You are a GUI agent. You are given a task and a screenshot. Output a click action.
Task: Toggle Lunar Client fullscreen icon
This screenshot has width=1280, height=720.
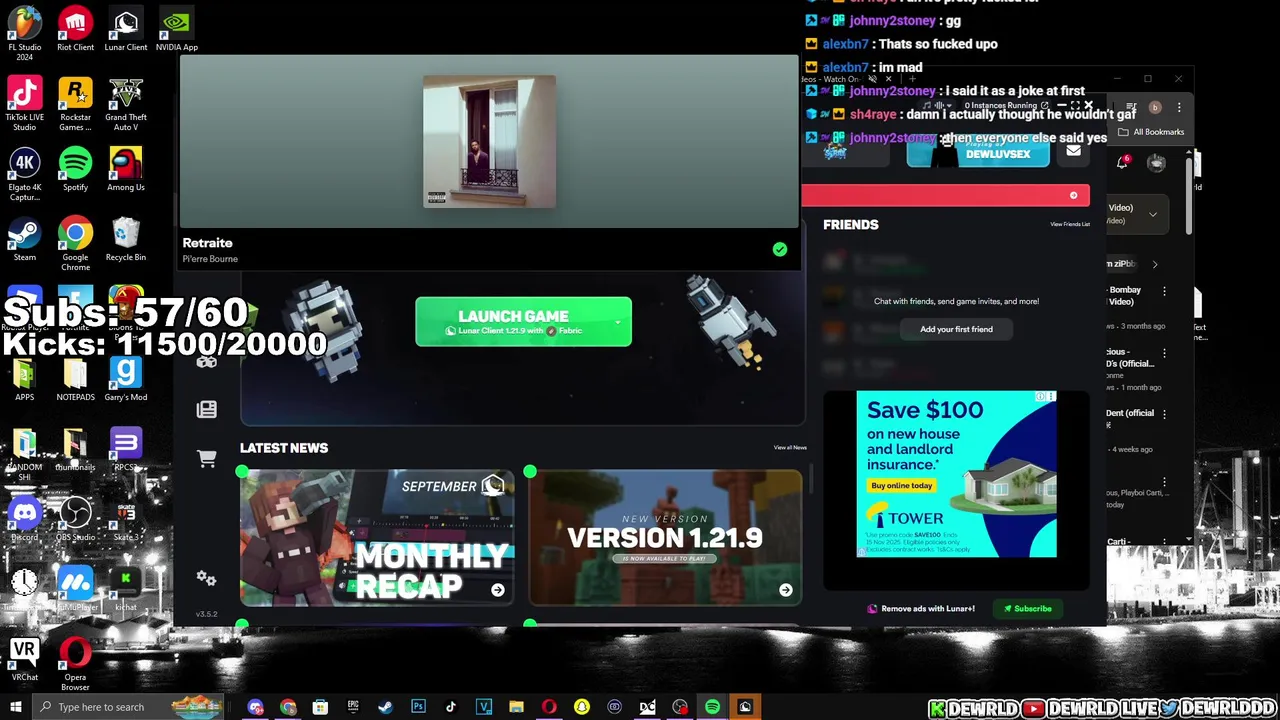click(1075, 106)
